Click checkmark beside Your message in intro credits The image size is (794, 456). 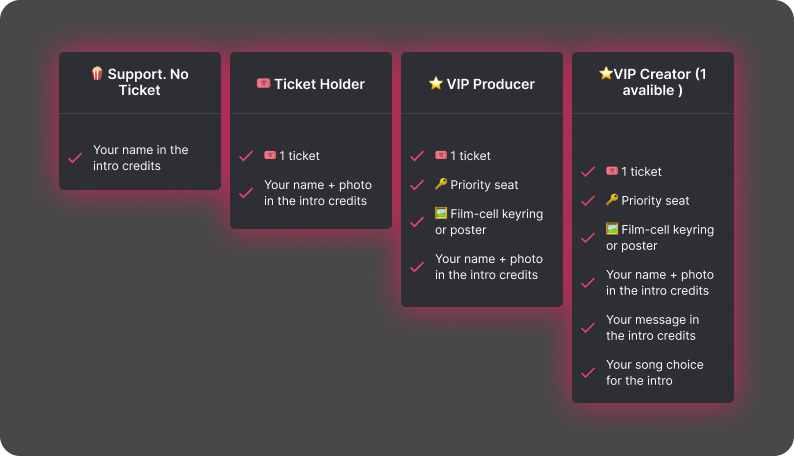click(588, 328)
